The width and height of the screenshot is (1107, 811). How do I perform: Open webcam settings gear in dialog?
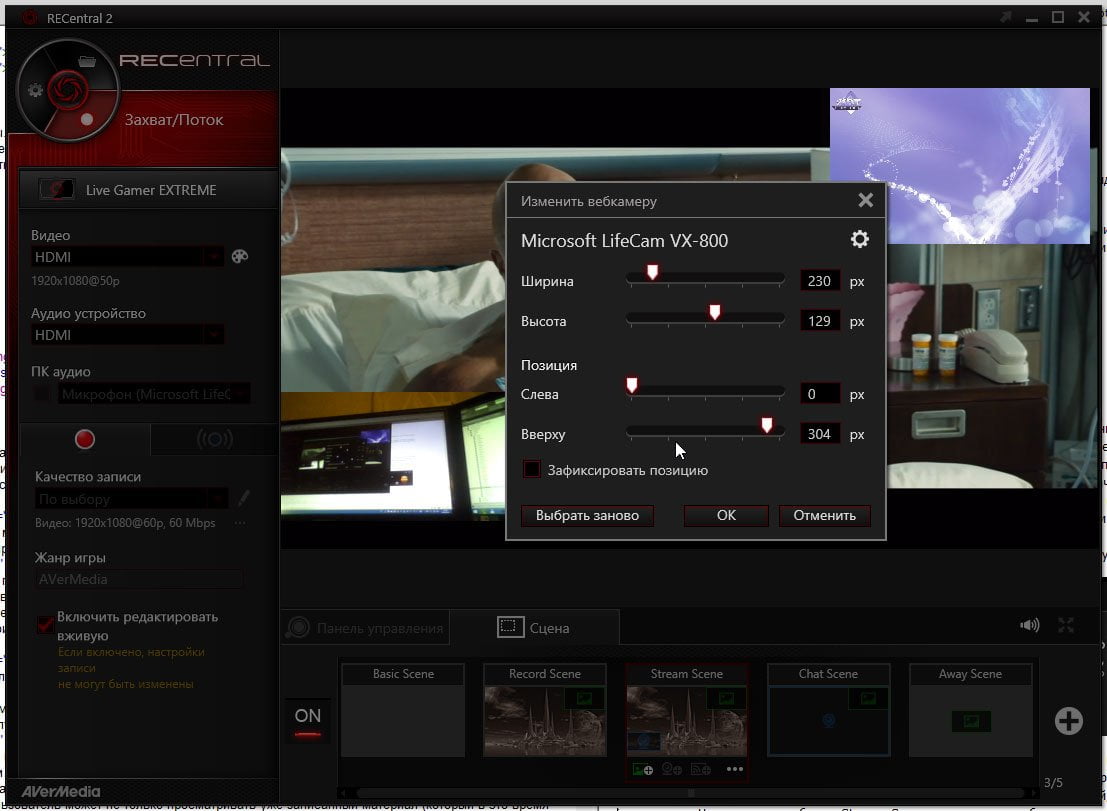pos(859,239)
